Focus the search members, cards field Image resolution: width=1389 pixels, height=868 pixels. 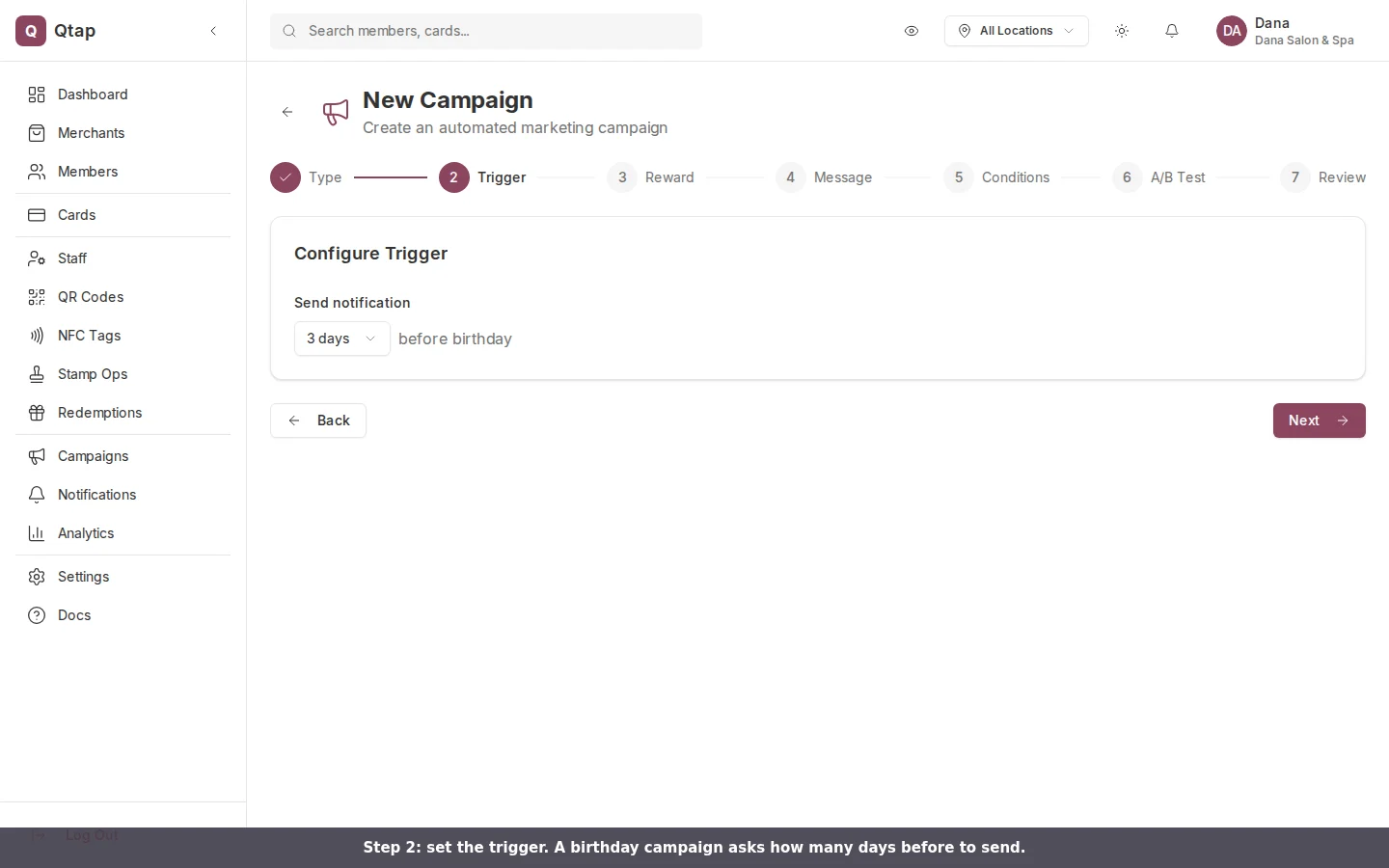pyautogui.click(x=486, y=31)
